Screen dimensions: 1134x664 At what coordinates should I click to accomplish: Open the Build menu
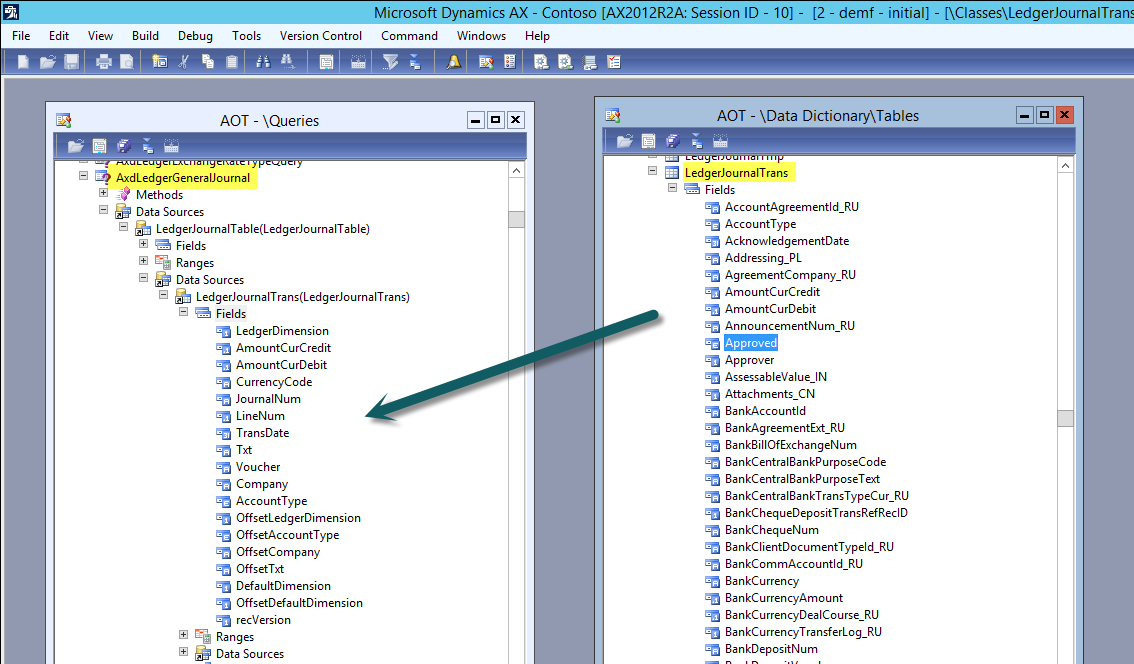point(145,35)
